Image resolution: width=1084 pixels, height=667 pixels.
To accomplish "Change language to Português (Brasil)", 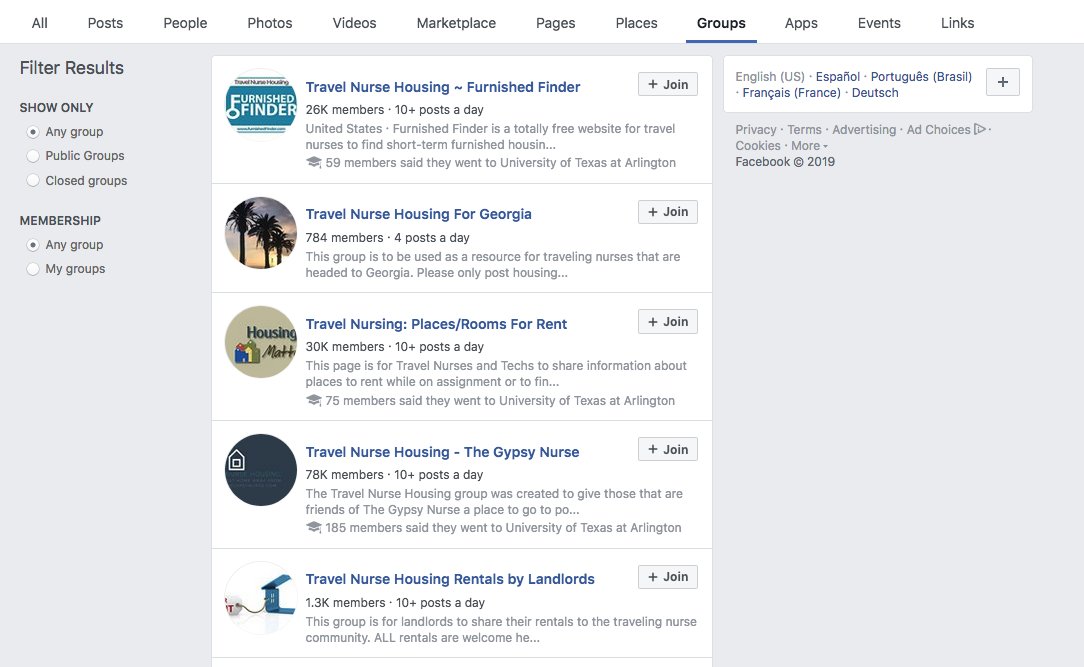I will coord(921,77).
